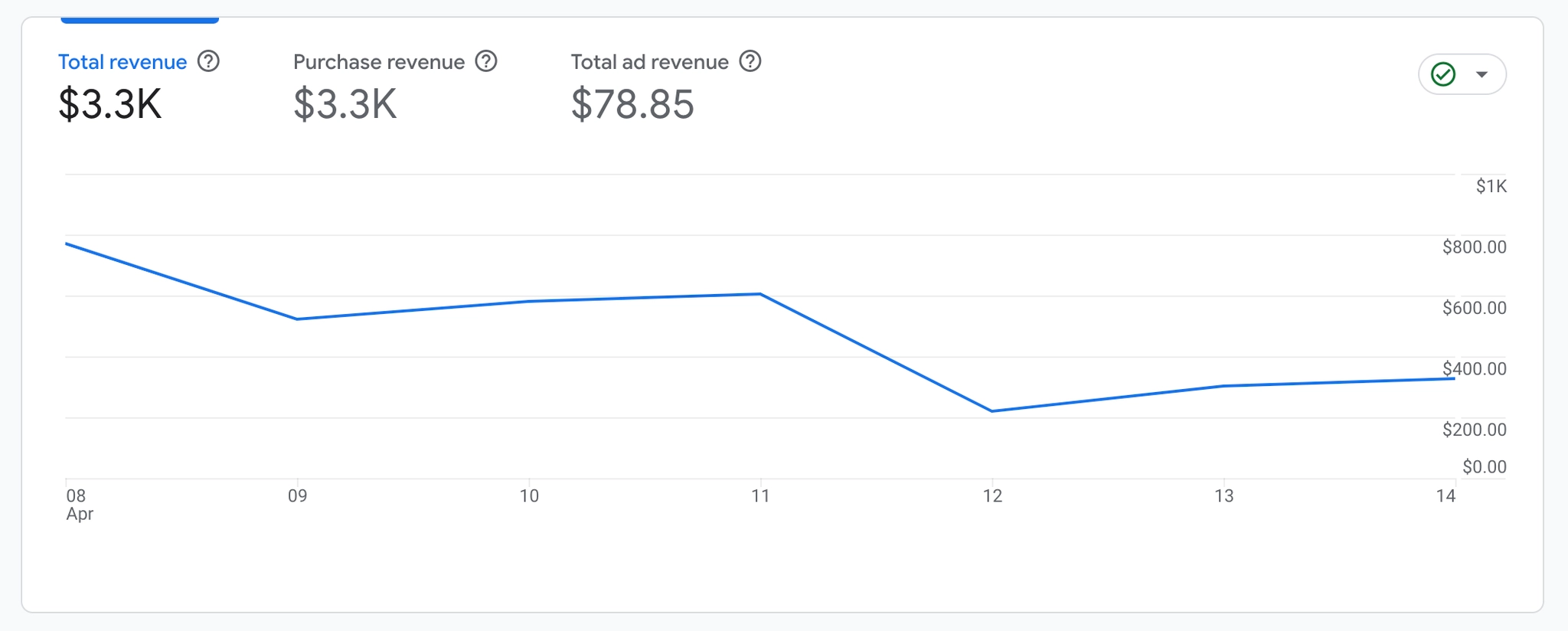Click the 08 Apr x-axis label
The width and height of the screenshot is (1568, 631).
pyautogui.click(x=79, y=505)
